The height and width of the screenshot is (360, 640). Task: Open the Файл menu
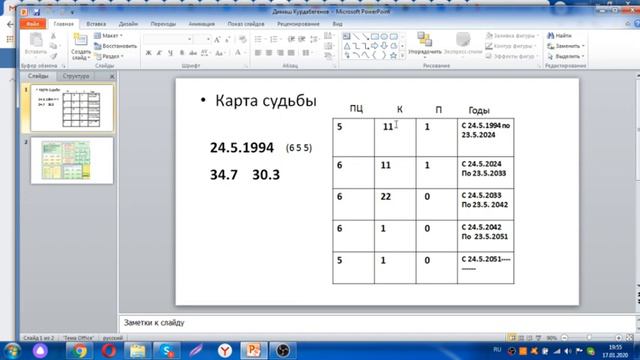(33, 24)
